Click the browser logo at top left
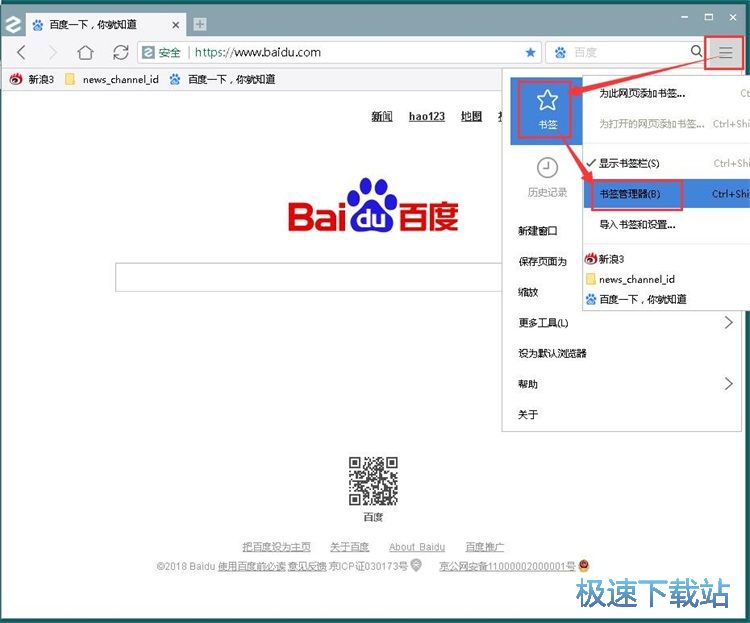This screenshot has width=750, height=623. click(12, 24)
